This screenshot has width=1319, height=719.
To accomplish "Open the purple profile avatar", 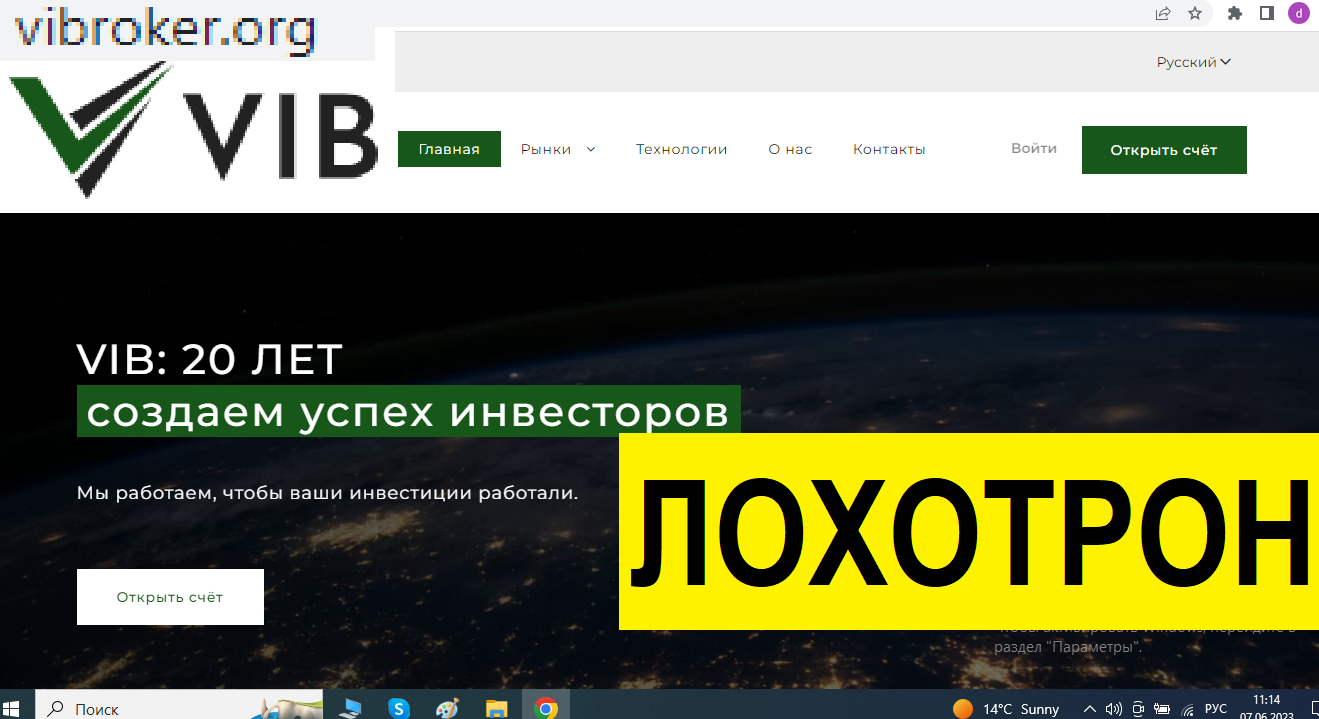I will click(1298, 13).
